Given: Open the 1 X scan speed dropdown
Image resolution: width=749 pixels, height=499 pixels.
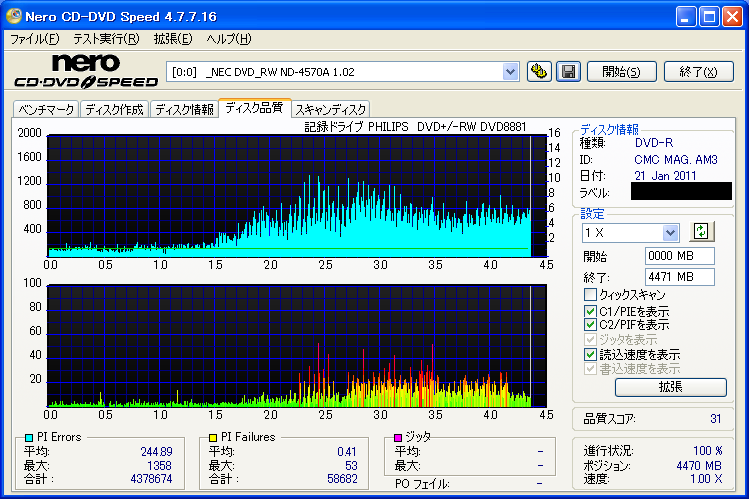Looking at the screenshot, I should pyautogui.click(x=670, y=233).
